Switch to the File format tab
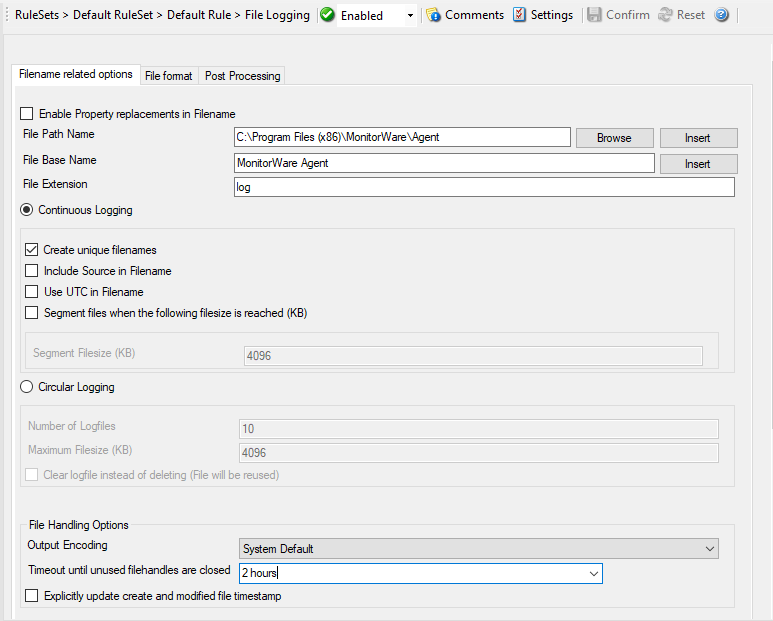This screenshot has height=621, width=773. click(168, 76)
